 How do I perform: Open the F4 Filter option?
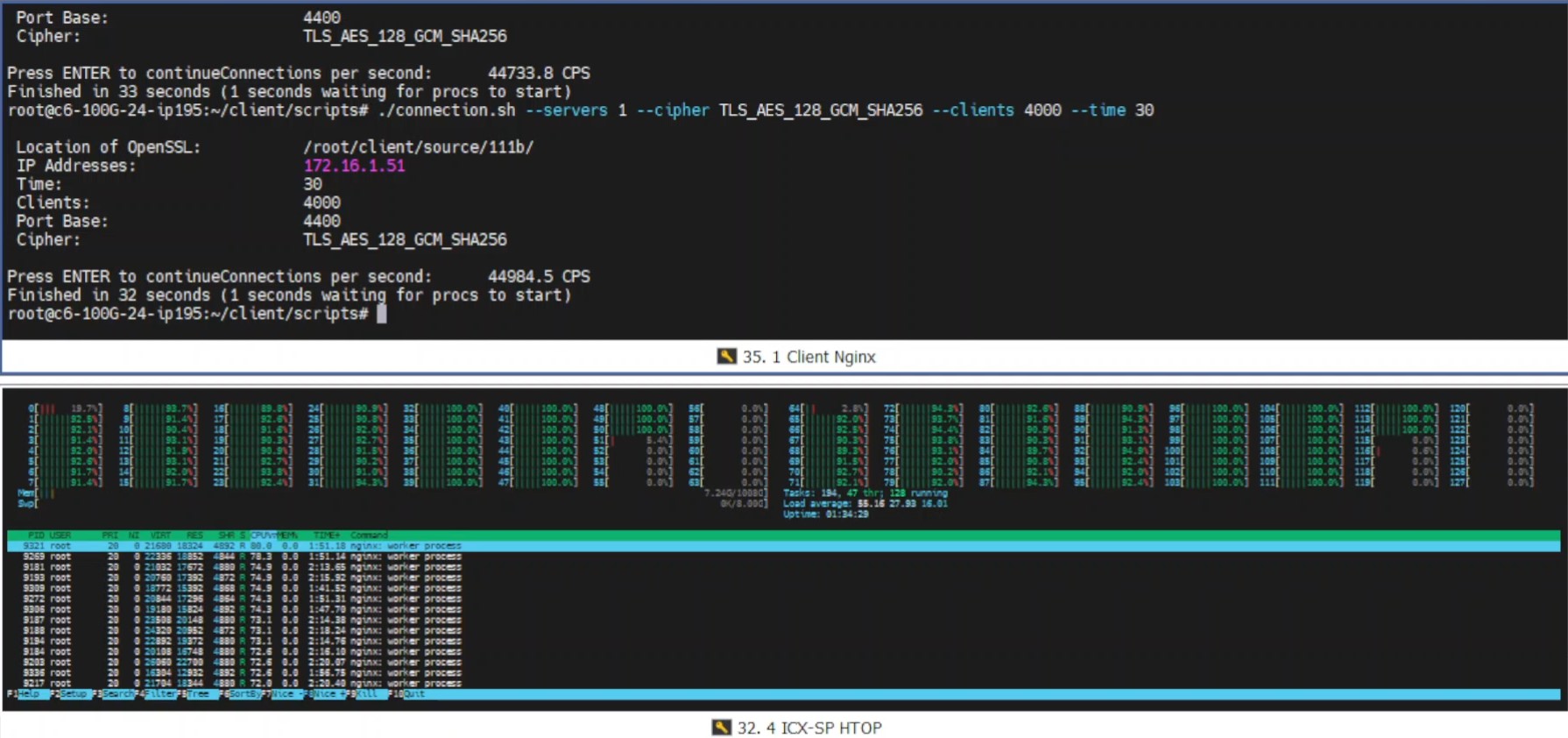(x=160, y=694)
